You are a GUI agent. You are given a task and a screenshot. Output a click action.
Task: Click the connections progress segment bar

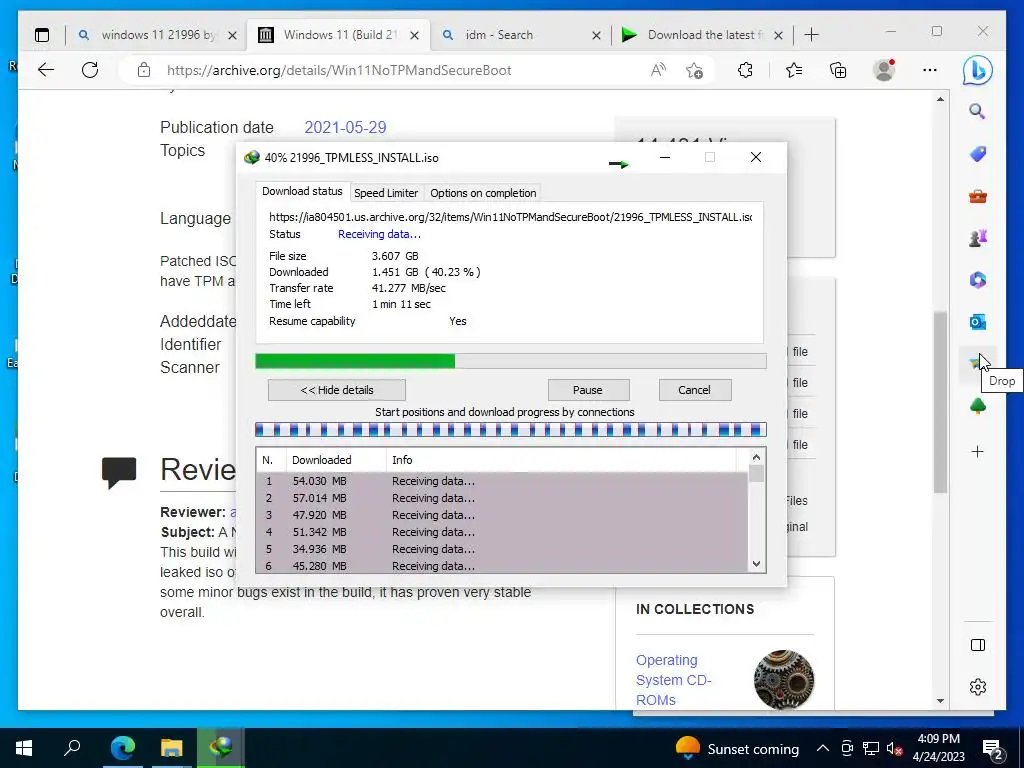[511, 430]
